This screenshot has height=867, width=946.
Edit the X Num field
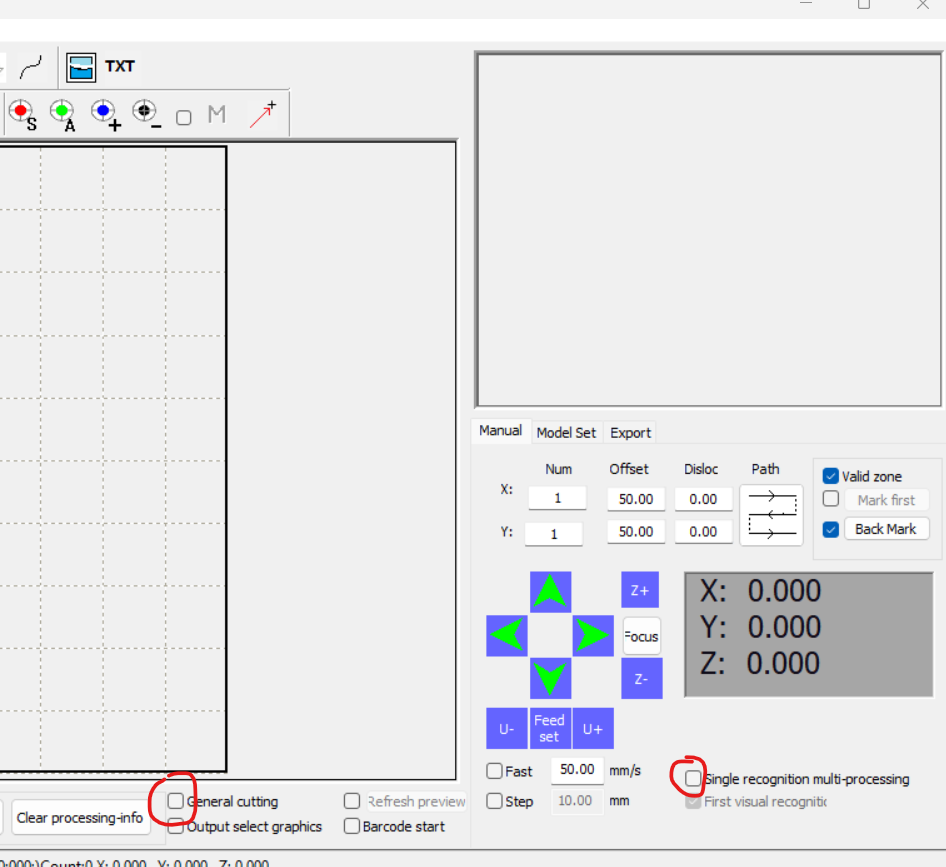pos(557,498)
